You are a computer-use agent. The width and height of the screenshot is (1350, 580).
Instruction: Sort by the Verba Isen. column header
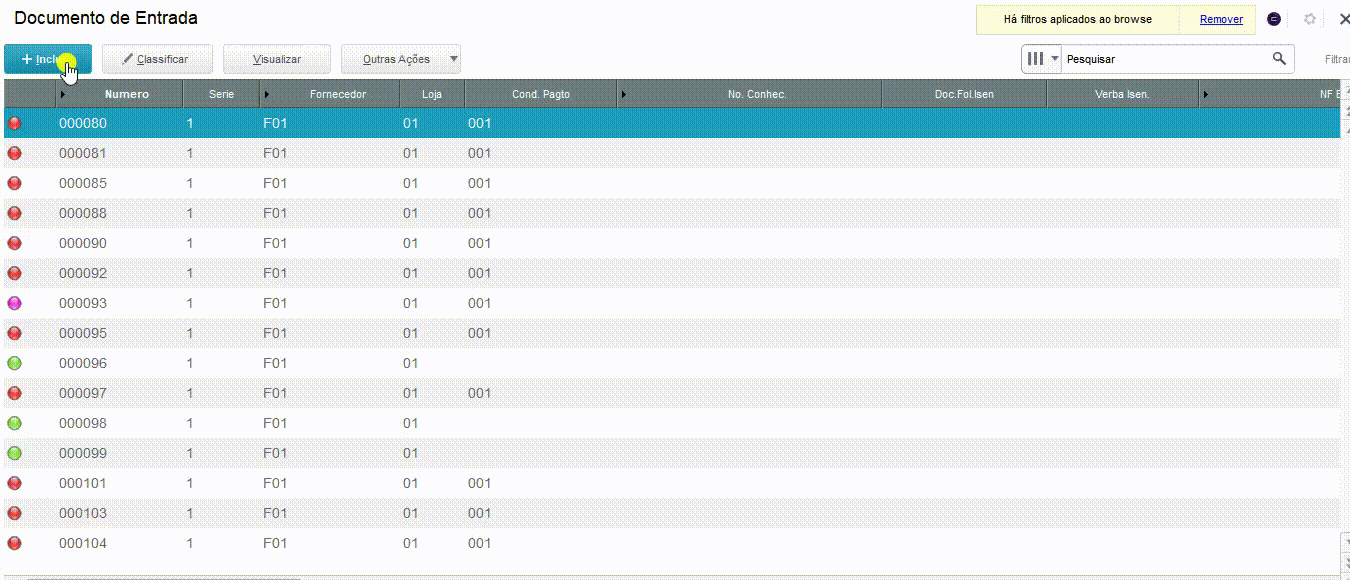click(1122, 94)
